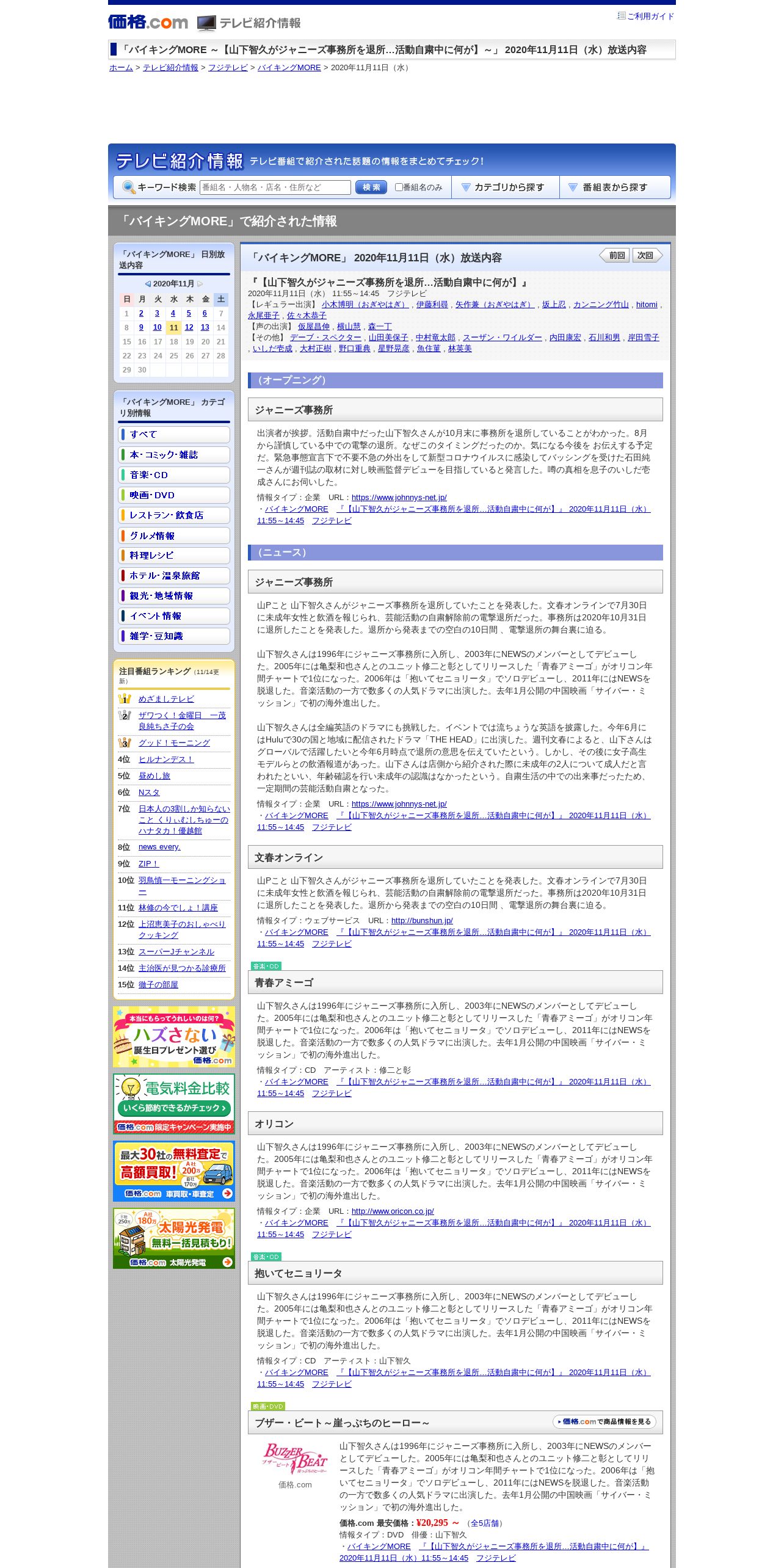Open ranking entry スーパーJチャンネル
784x1568 pixels.
pos(176,952)
